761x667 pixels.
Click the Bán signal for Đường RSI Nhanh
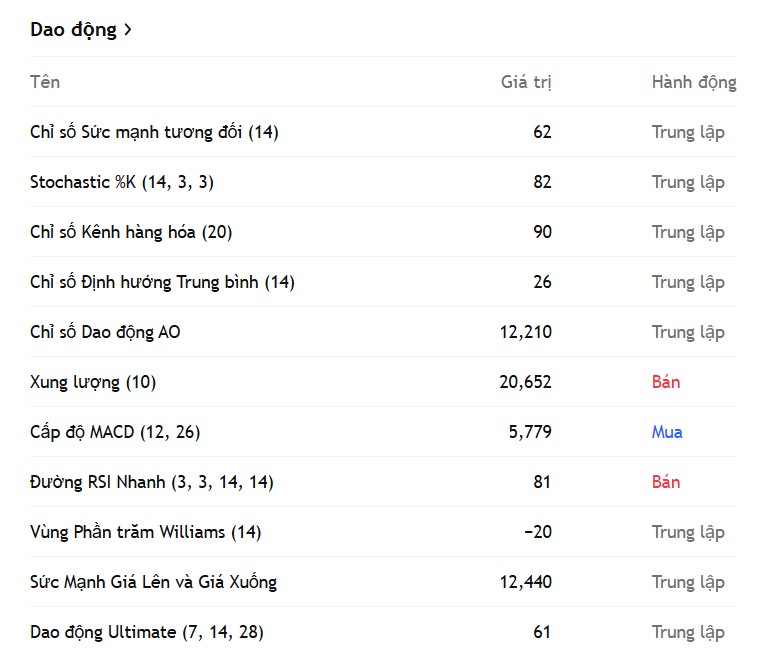(x=666, y=482)
